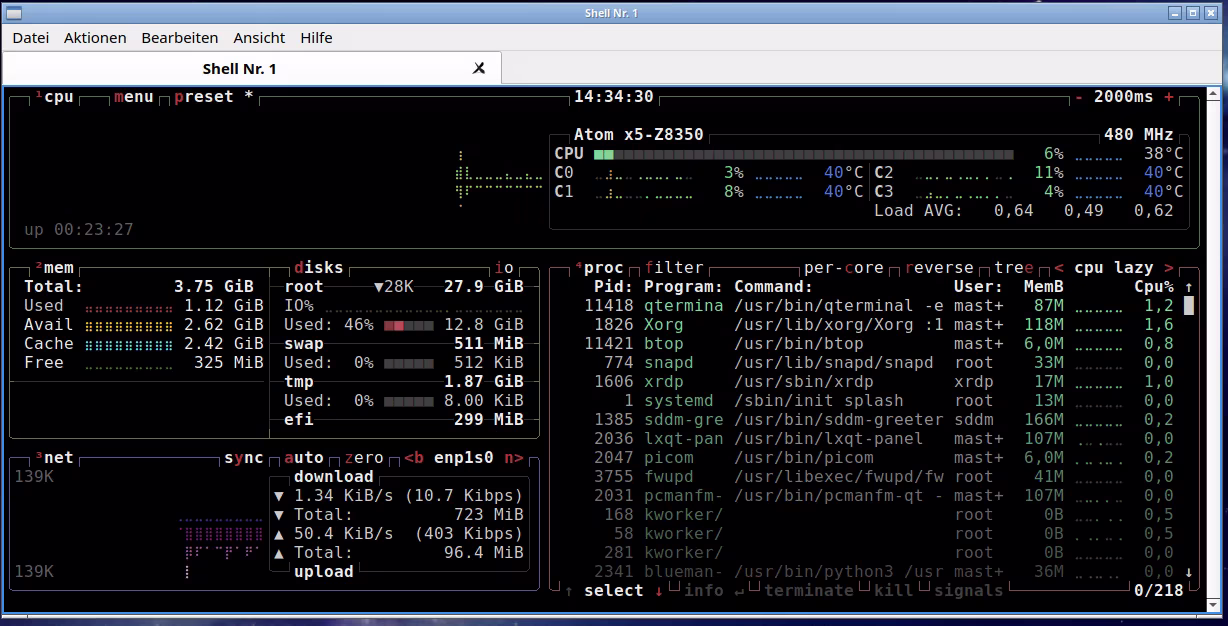Toggle process tree view
This screenshot has width=1228, height=626.
coord(1014,268)
